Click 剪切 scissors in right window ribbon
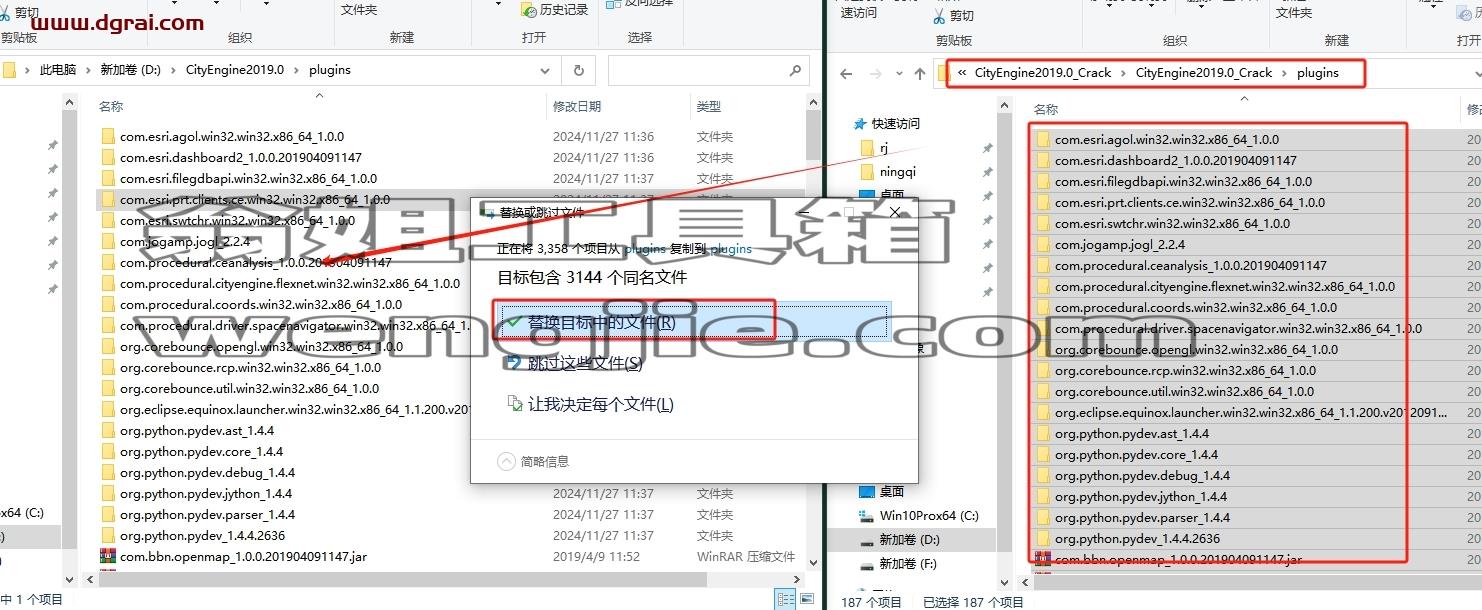The image size is (1482, 610). (954, 16)
